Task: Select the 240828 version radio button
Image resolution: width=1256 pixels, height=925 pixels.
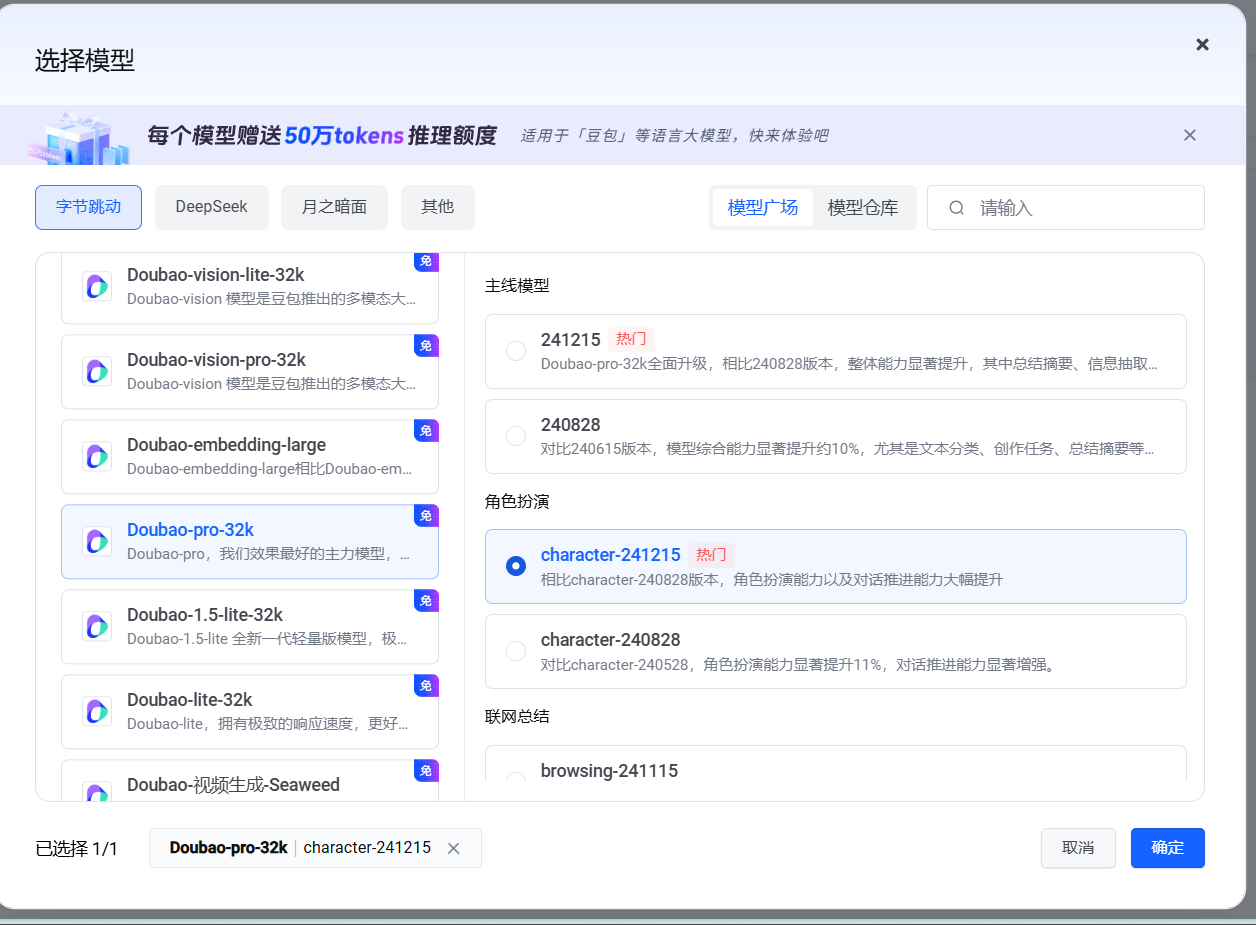Action: pos(516,436)
